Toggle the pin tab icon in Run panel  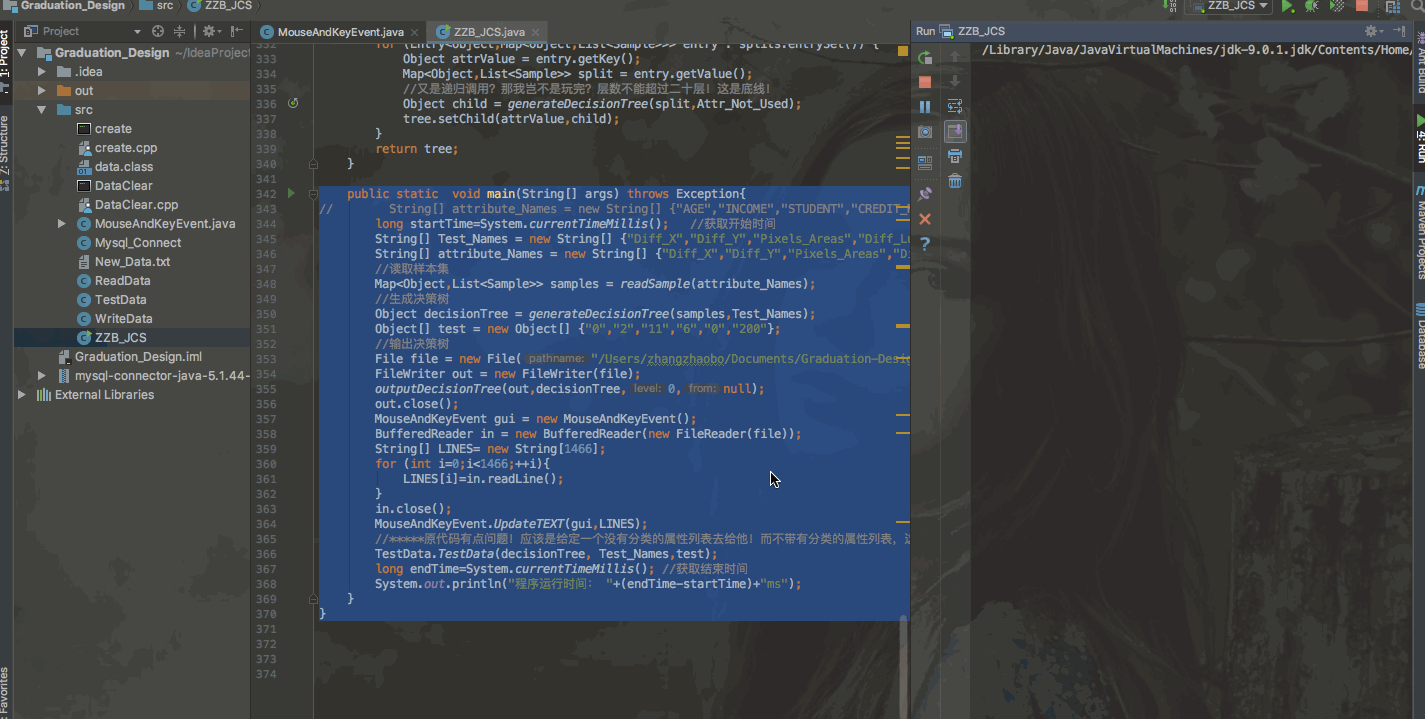pyautogui.click(x=925, y=193)
